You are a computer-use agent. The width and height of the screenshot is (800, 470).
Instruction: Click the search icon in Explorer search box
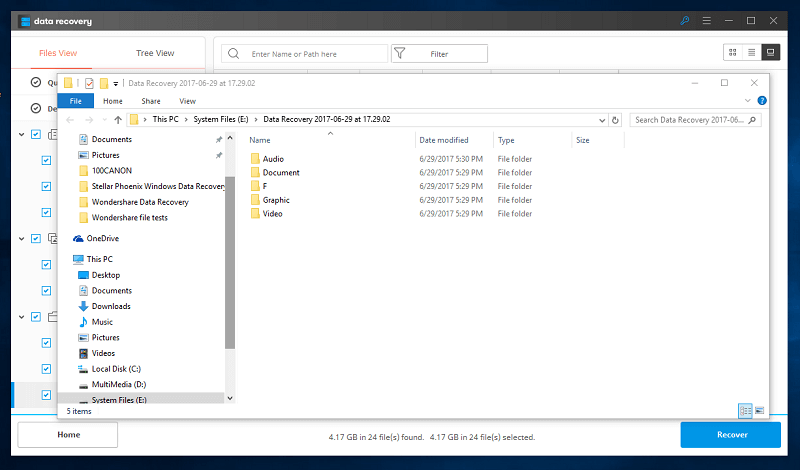(752, 120)
